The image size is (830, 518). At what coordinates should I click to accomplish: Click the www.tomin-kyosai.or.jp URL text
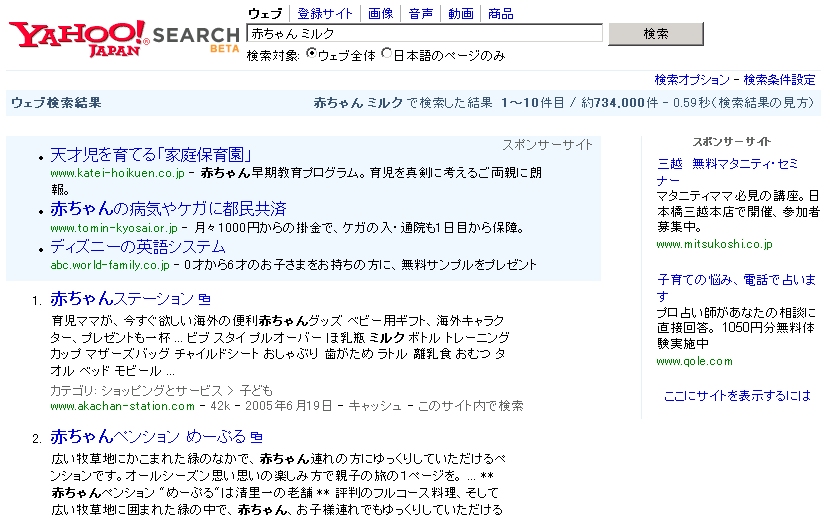(x=114, y=228)
